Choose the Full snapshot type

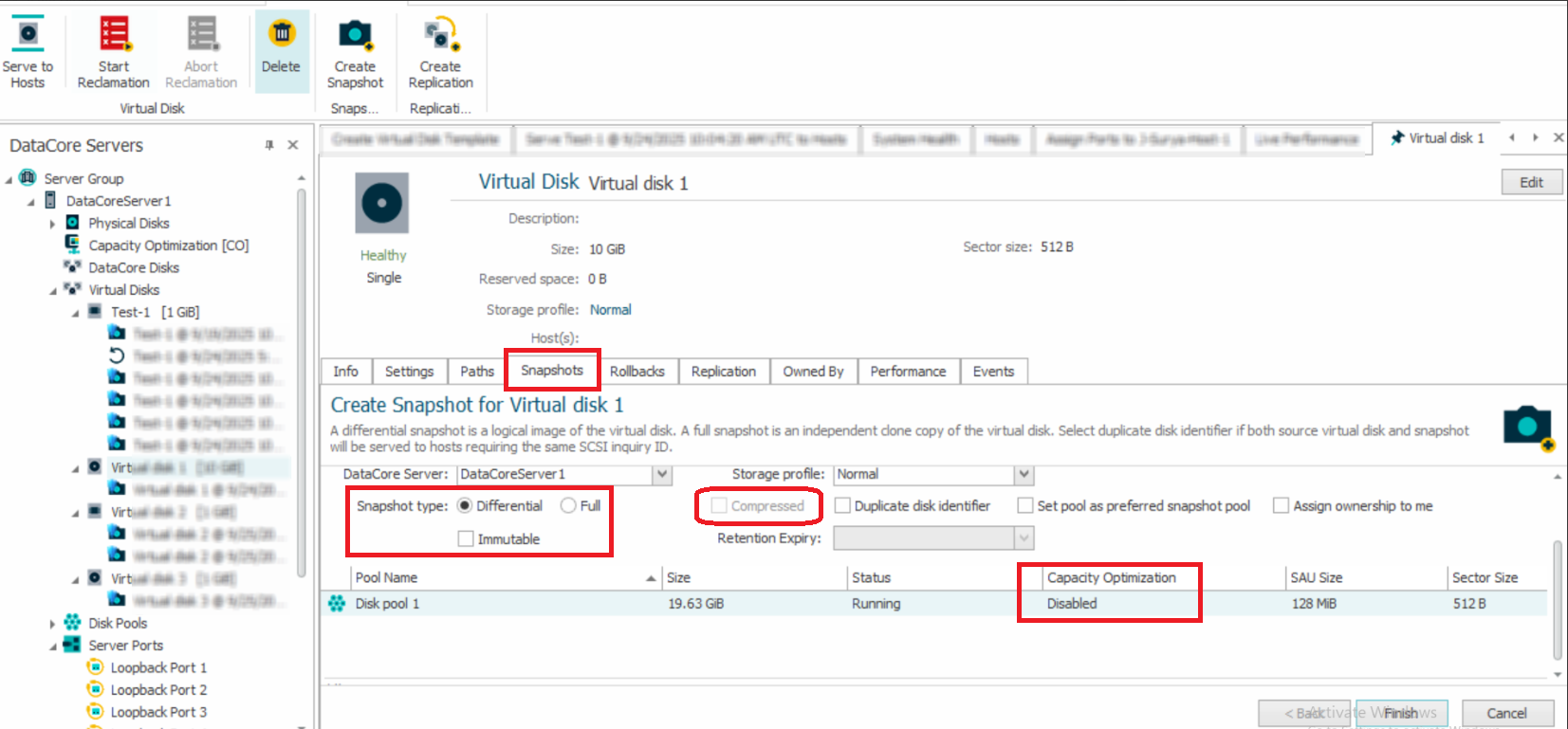569,506
